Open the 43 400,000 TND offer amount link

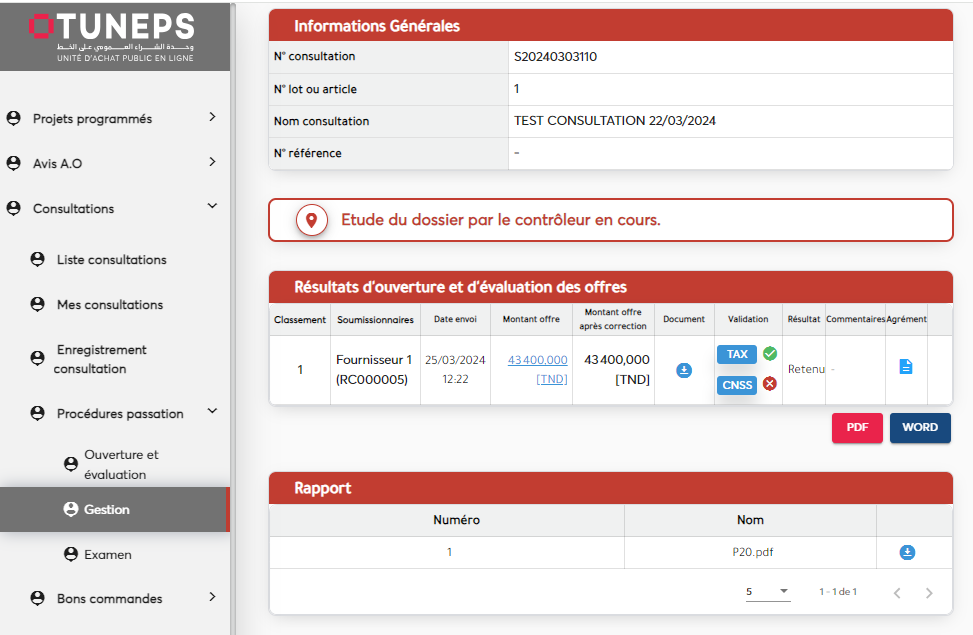tap(537, 360)
